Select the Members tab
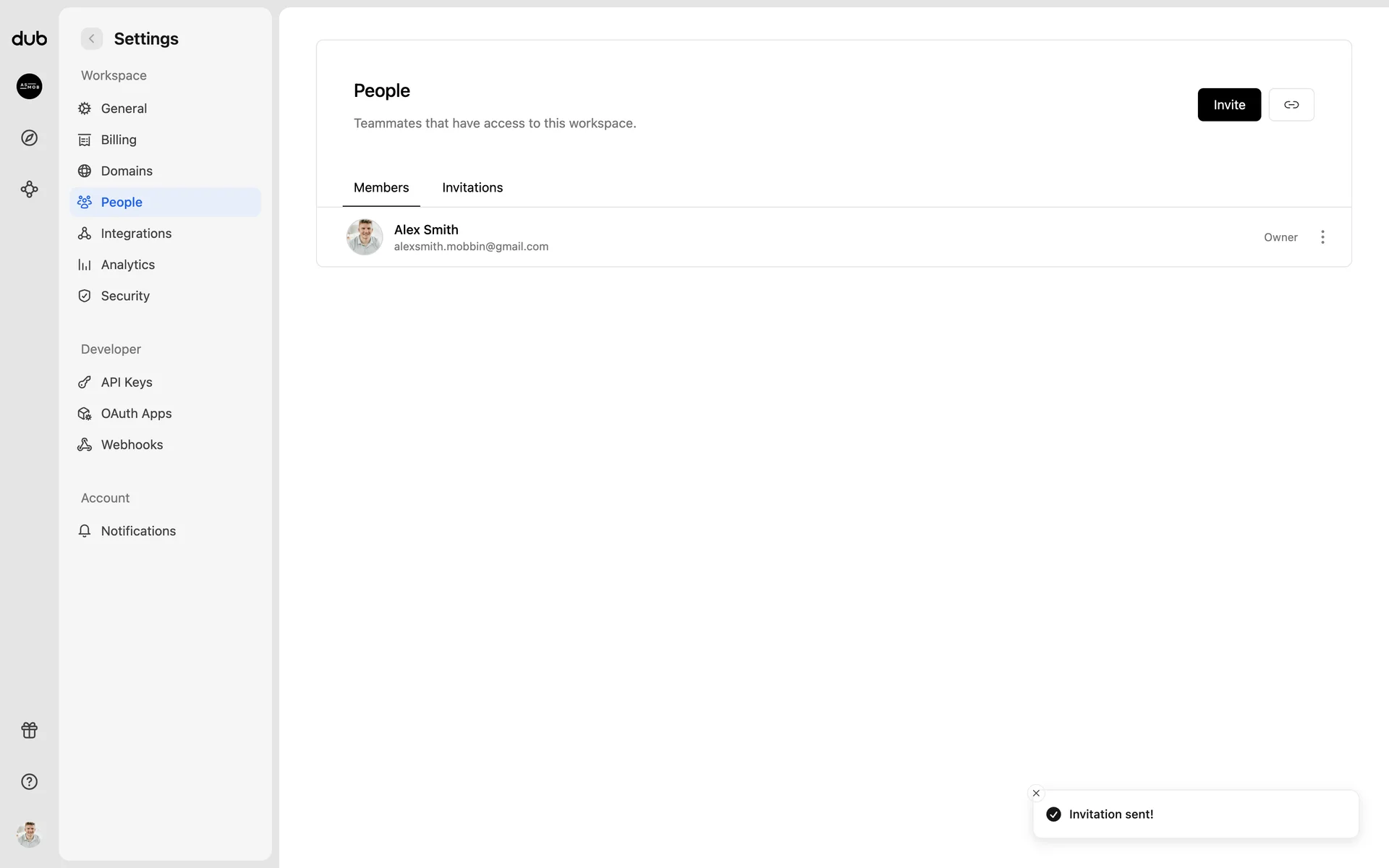 [381, 187]
